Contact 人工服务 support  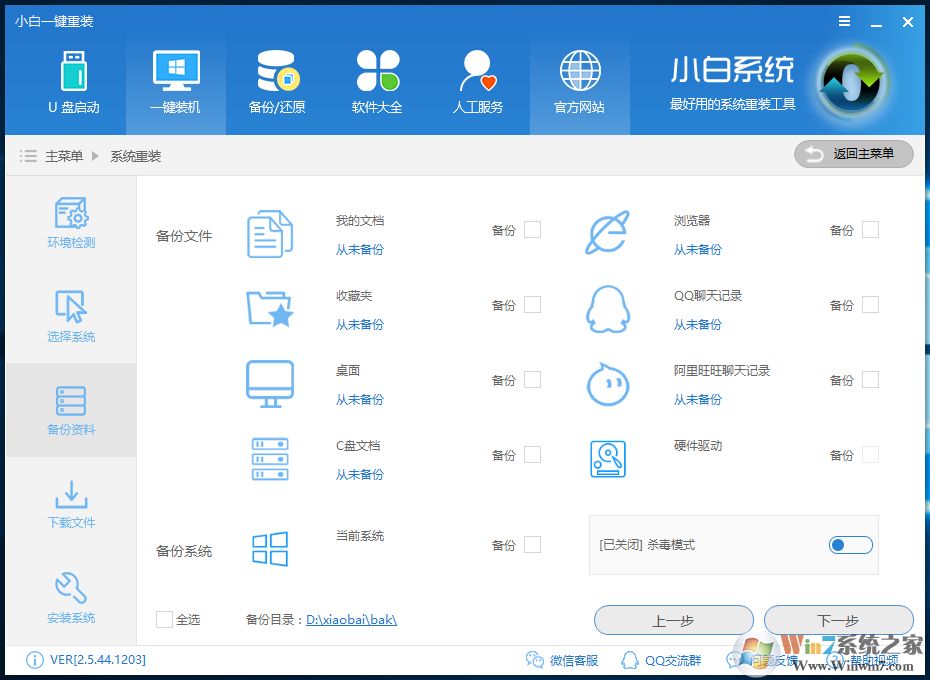[x=478, y=82]
